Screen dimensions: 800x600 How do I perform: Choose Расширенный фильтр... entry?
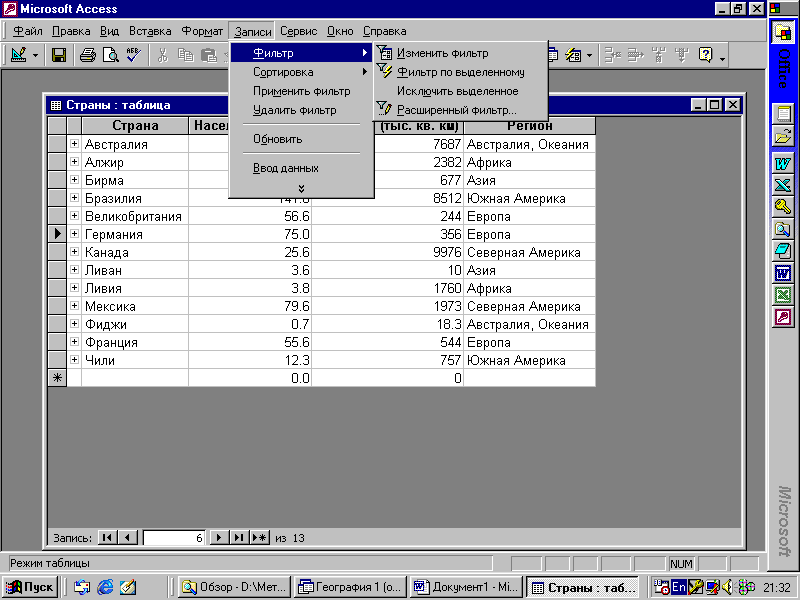[x=461, y=110]
